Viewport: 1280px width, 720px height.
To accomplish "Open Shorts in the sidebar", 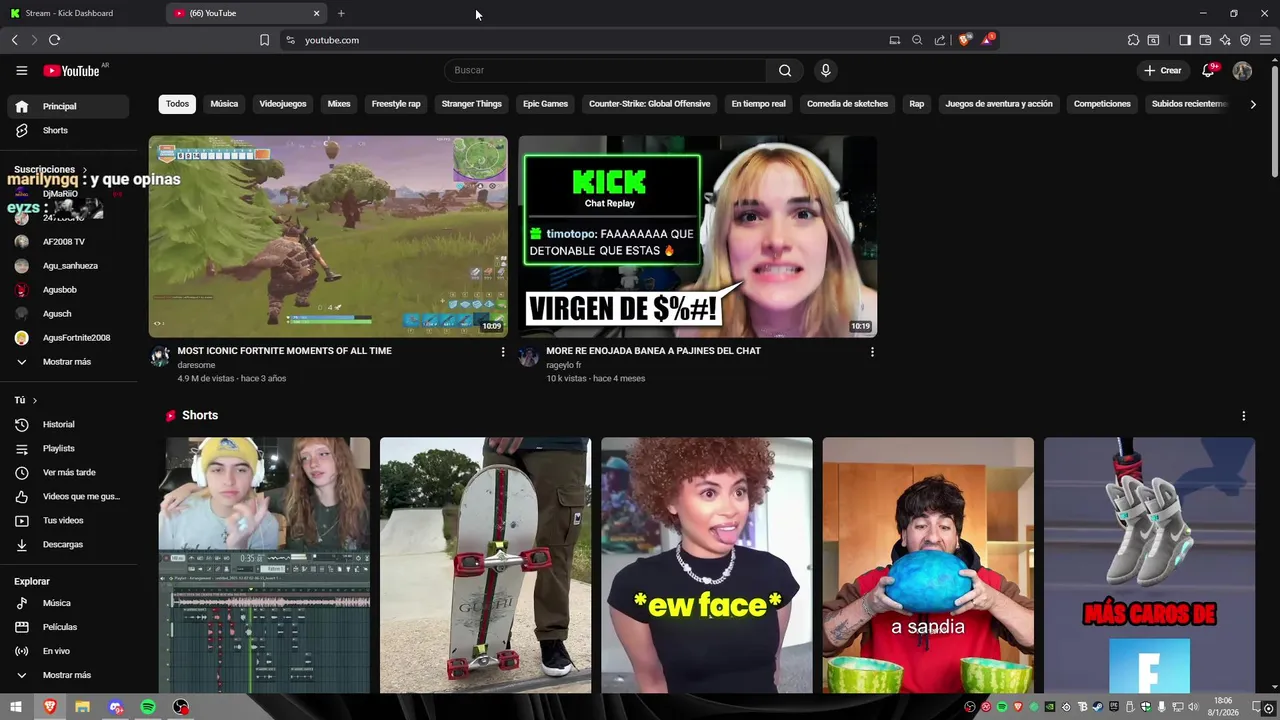I will [x=69, y=130].
